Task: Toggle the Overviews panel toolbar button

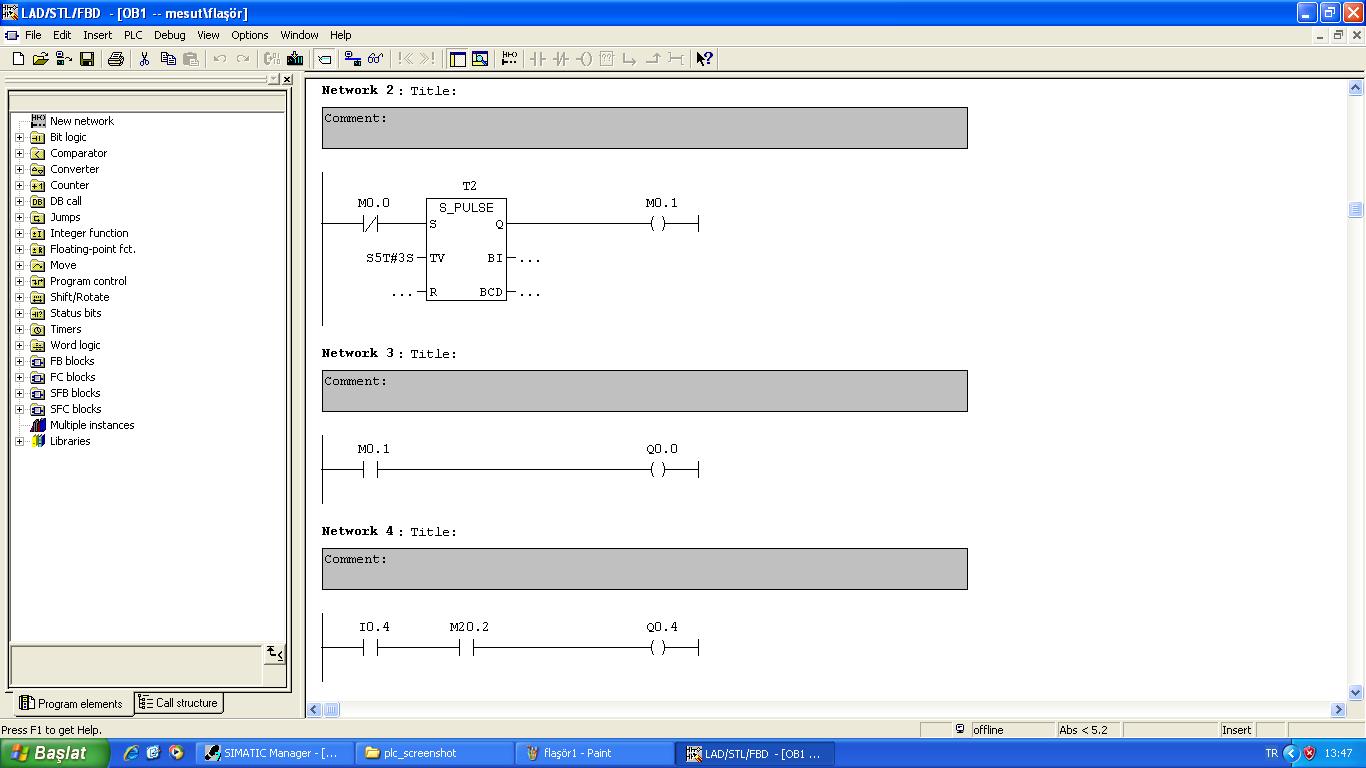Action: (x=457, y=59)
